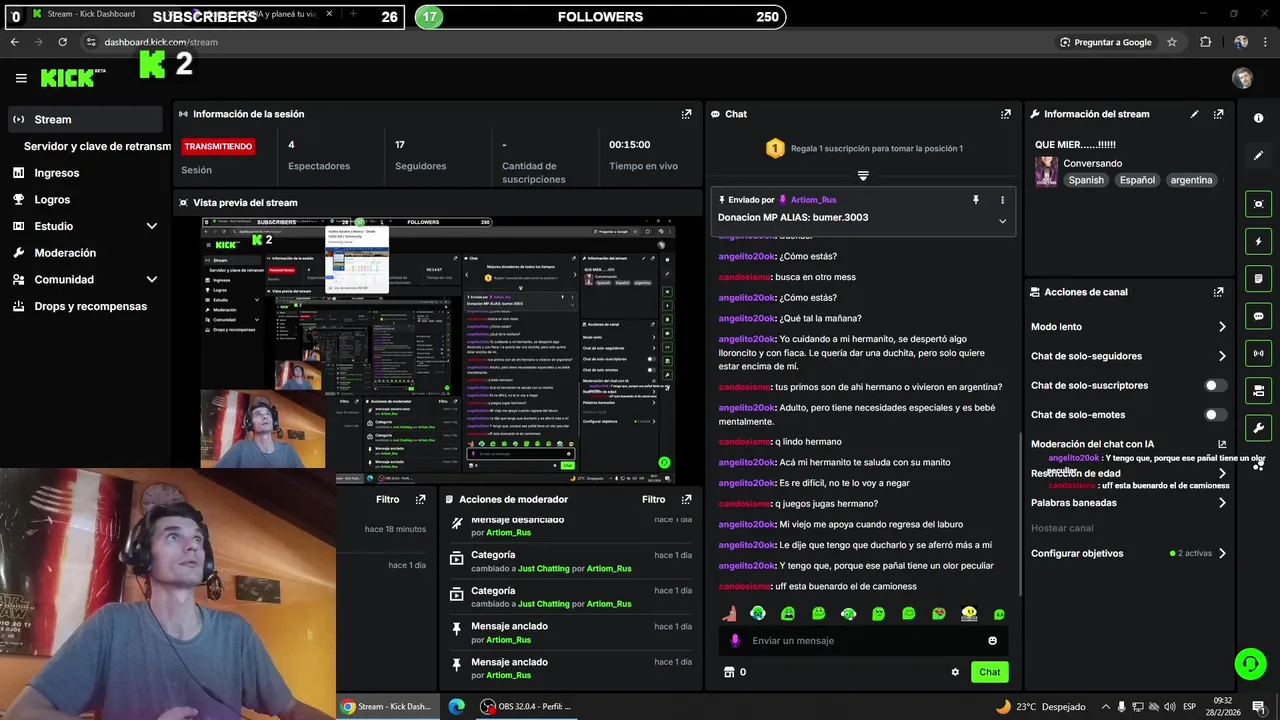
Task: Edit stream info with the pencil in panel header
Action: pos(1194,114)
